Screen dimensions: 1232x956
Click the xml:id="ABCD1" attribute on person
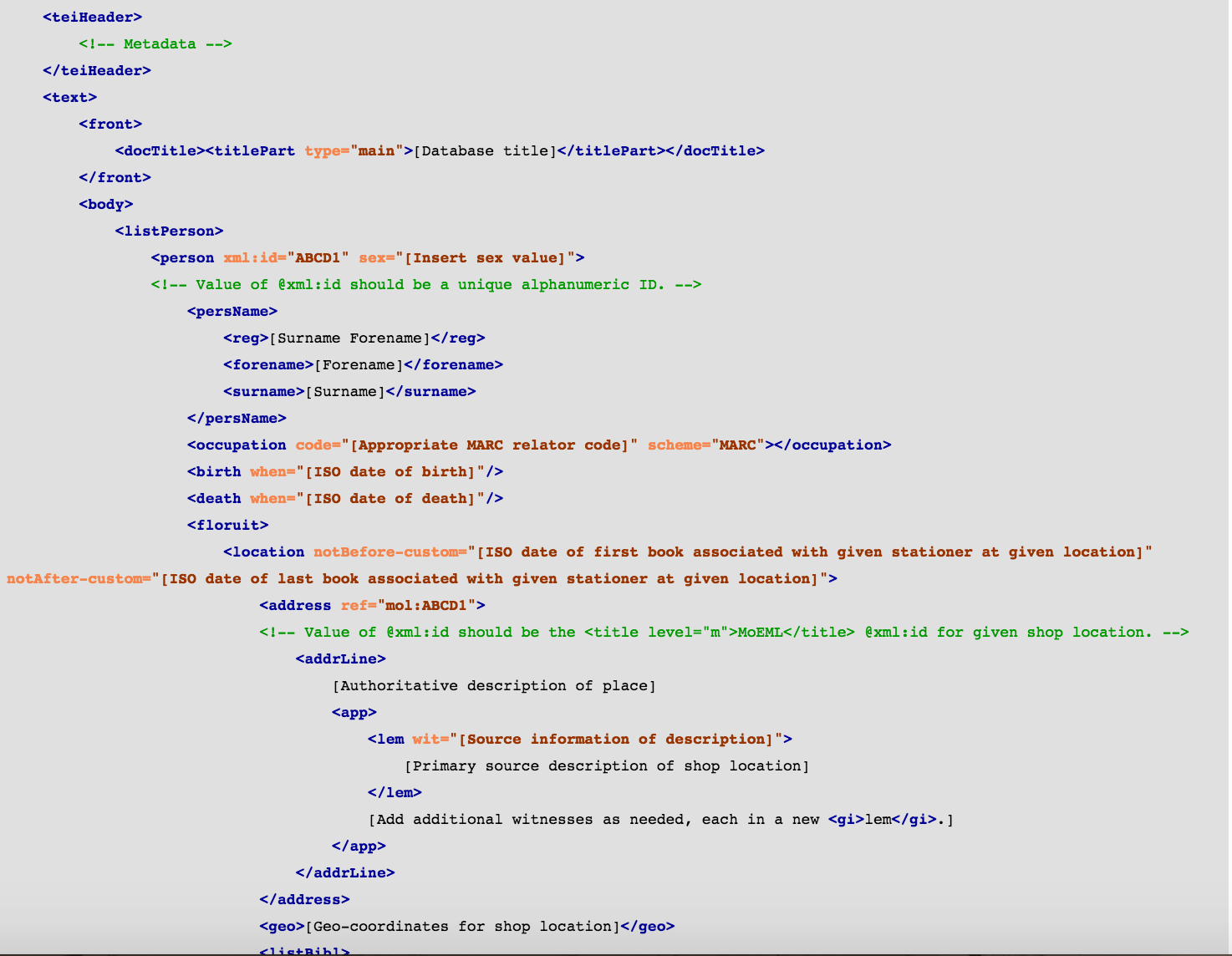(x=287, y=257)
